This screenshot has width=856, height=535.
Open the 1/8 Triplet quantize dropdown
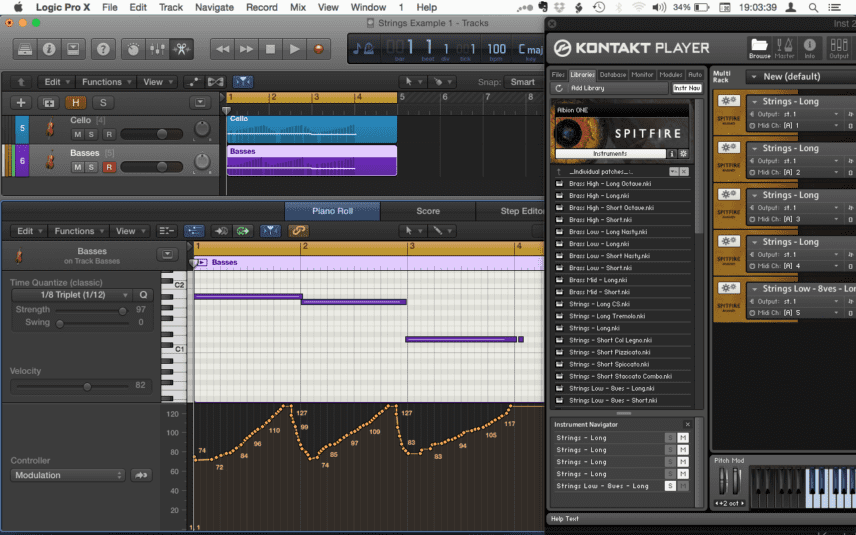point(72,295)
